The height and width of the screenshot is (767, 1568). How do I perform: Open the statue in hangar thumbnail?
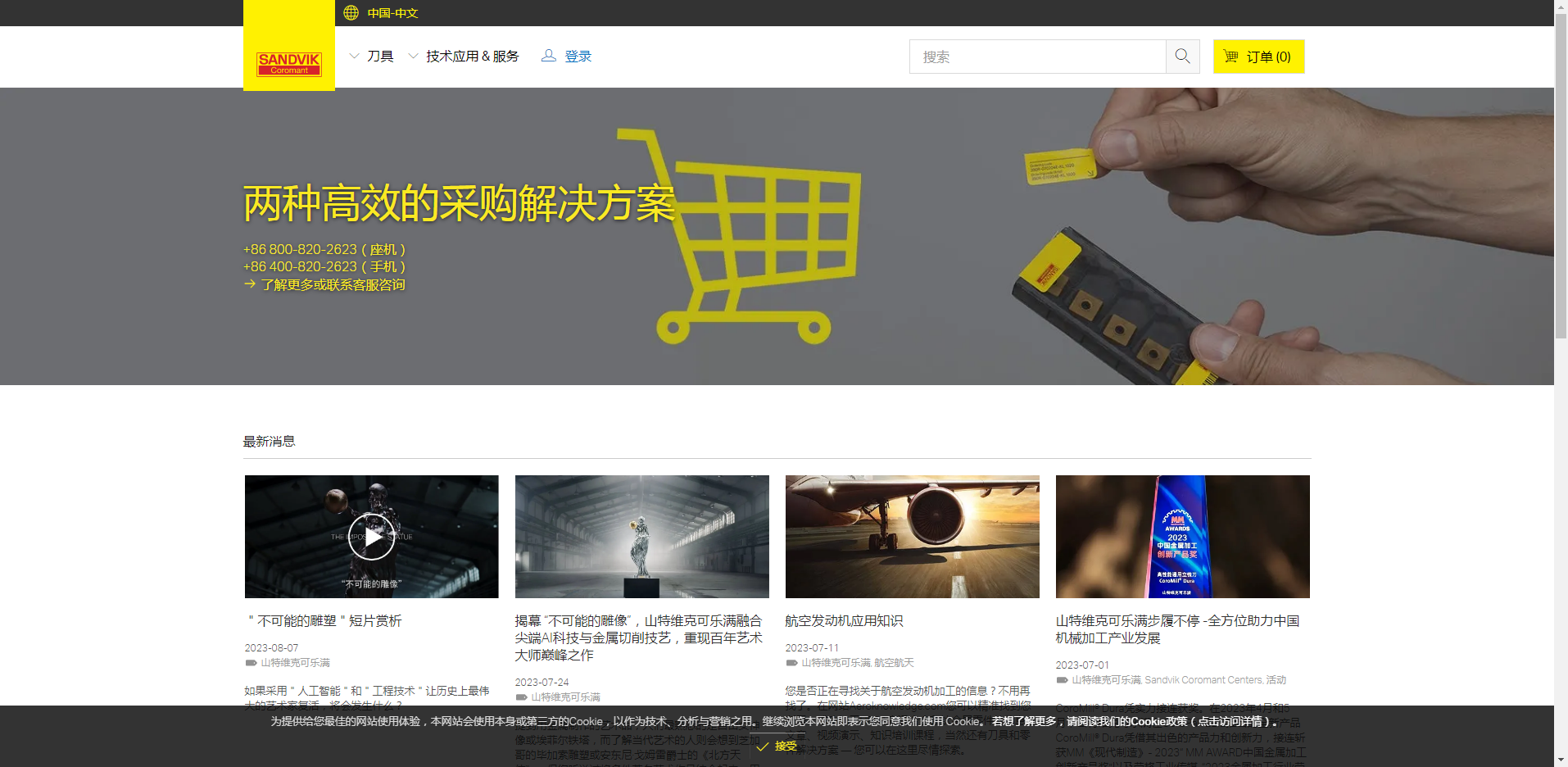pyautogui.click(x=642, y=537)
